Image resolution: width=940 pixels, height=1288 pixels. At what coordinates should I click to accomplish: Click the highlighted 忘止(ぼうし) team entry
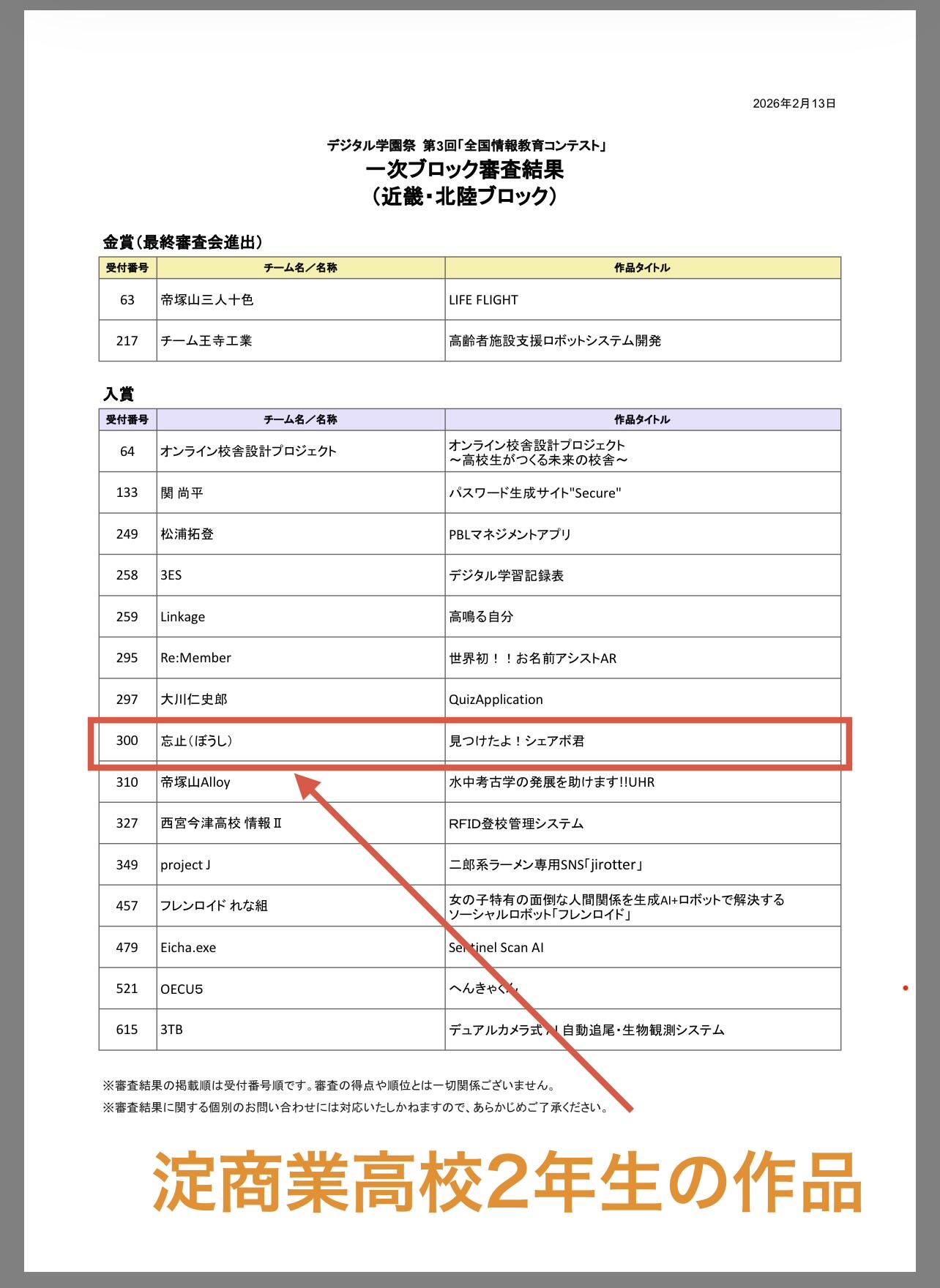point(196,741)
